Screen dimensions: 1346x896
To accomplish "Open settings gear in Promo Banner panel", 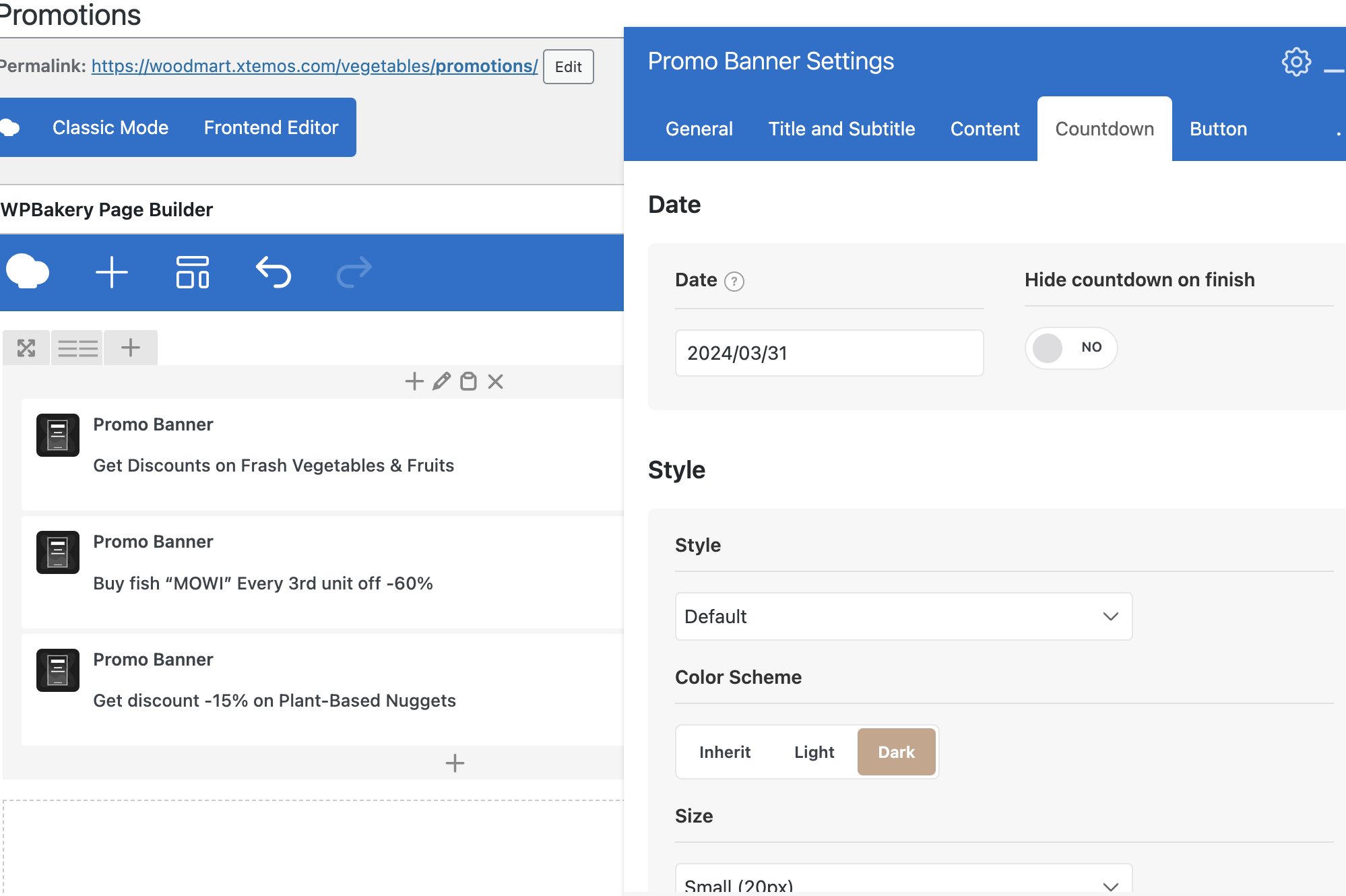I will coord(1296,62).
